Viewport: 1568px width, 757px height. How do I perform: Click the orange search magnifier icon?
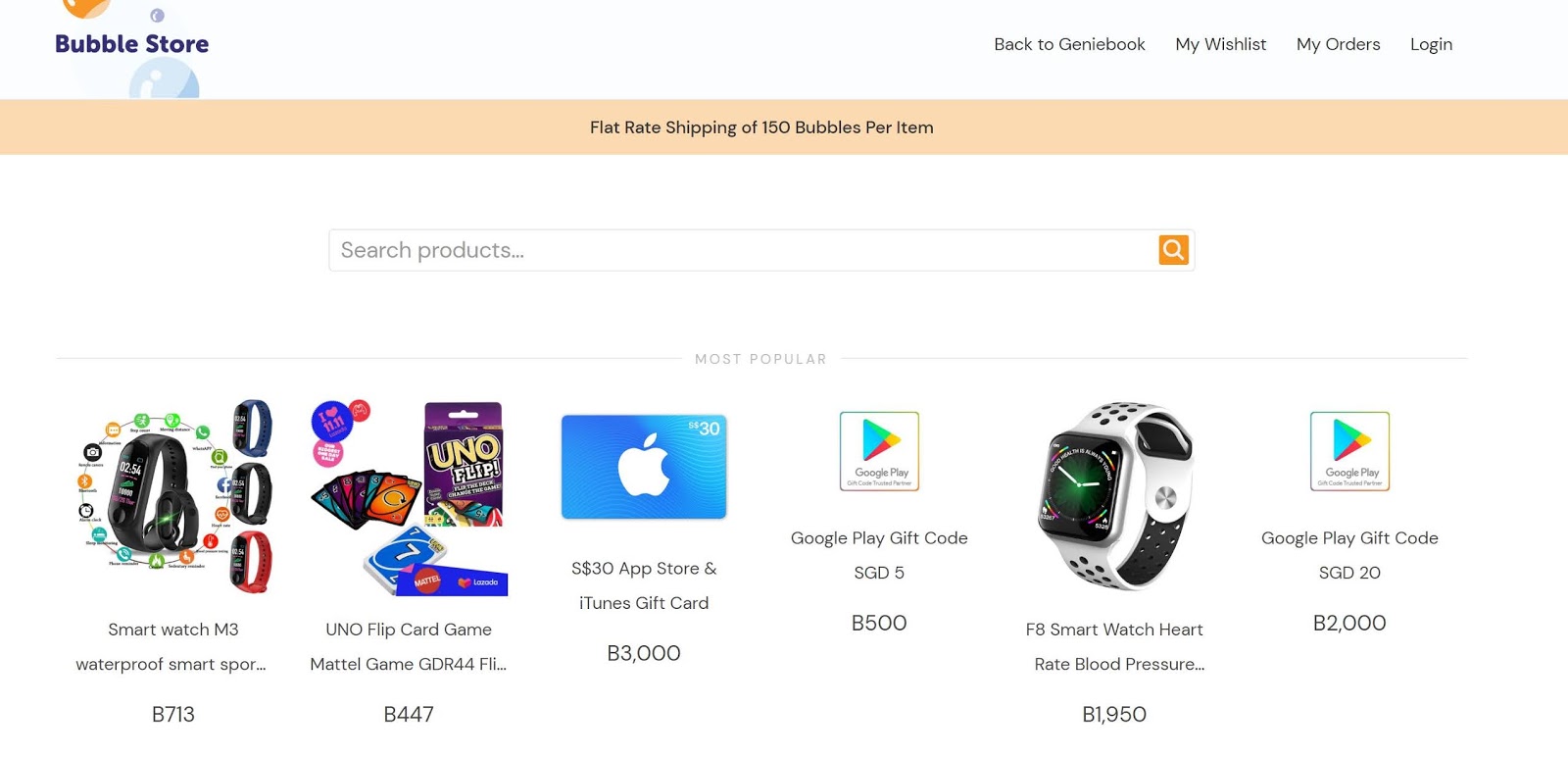click(x=1173, y=250)
